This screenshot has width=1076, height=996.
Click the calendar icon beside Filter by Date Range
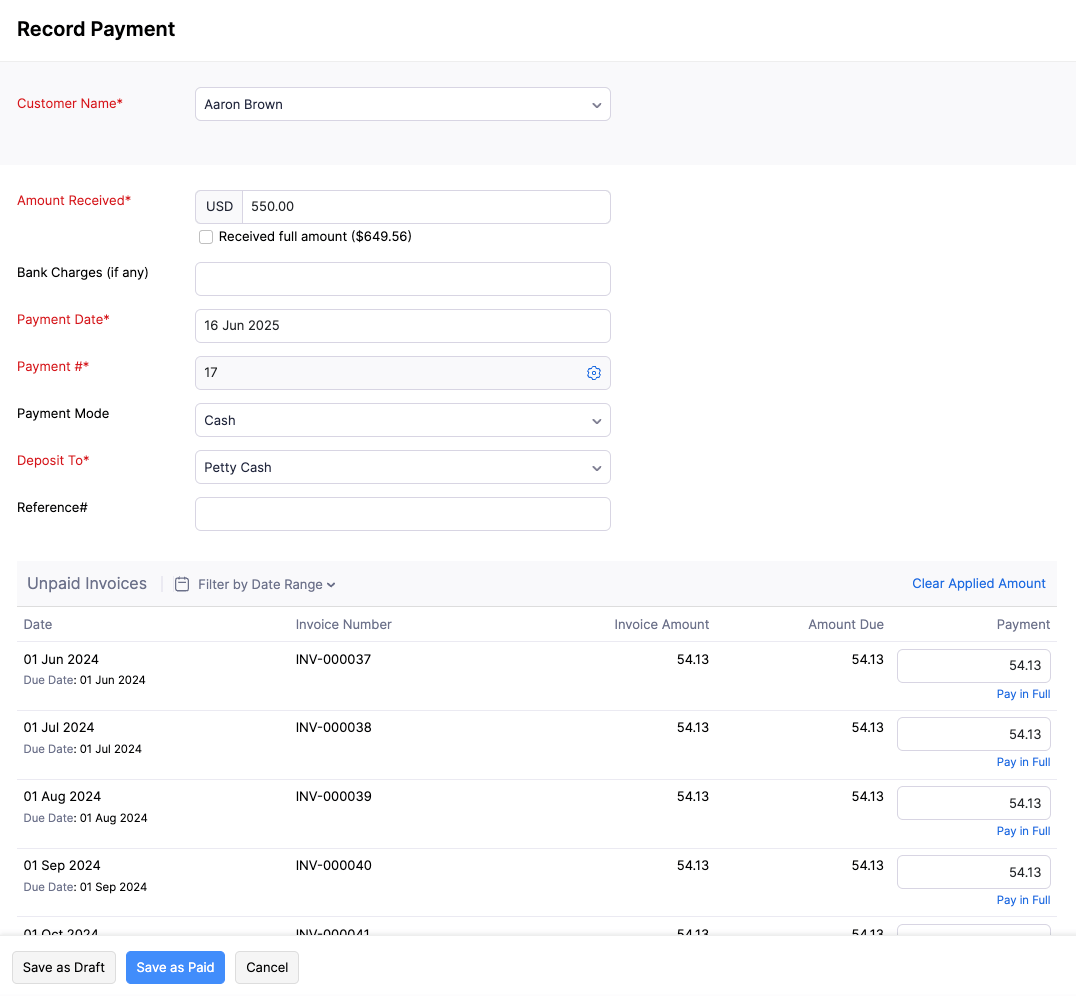point(182,583)
